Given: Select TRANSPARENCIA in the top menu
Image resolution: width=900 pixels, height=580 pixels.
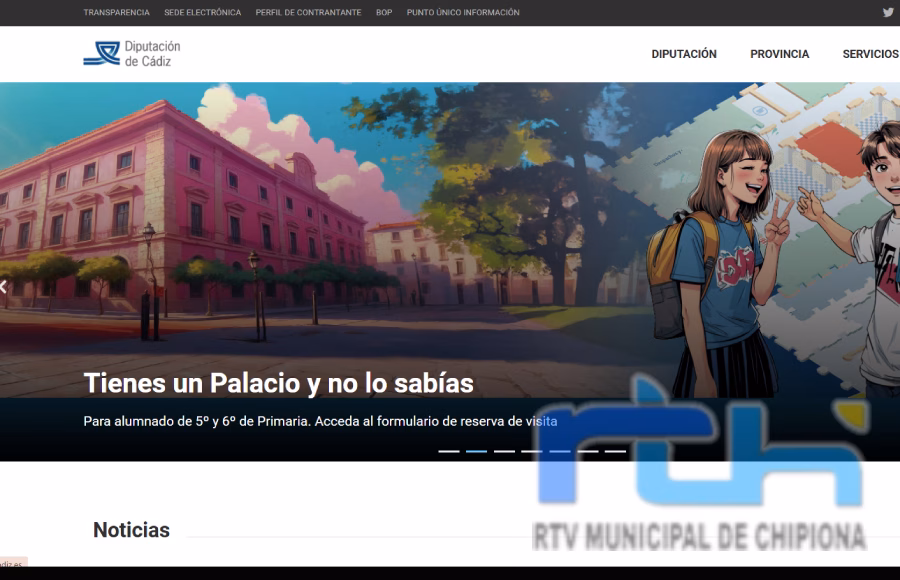Looking at the screenshot, I should (x=117, y=13).
